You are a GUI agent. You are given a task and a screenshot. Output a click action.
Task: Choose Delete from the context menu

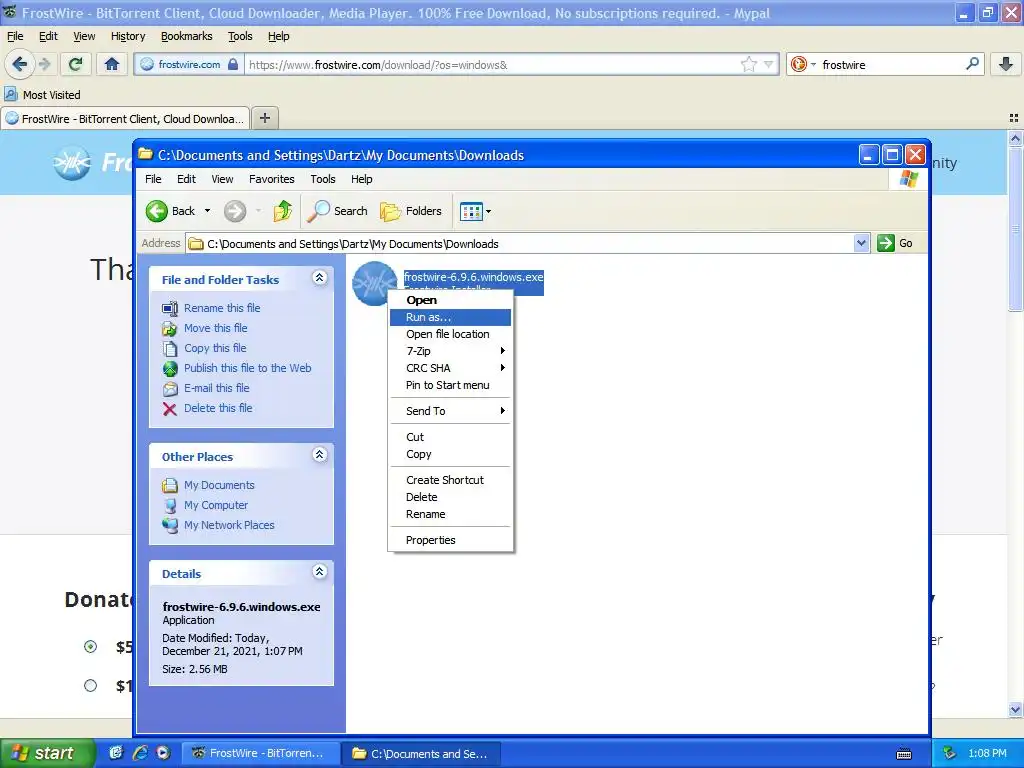pyautogui.click(x=450, y=497)
